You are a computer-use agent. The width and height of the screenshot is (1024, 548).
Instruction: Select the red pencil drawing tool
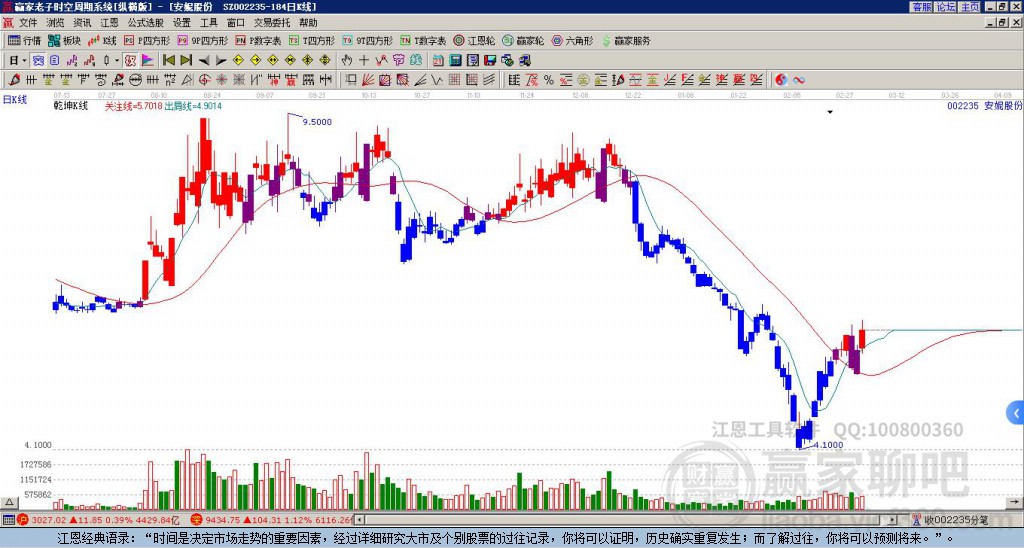(x=14, y=80)
